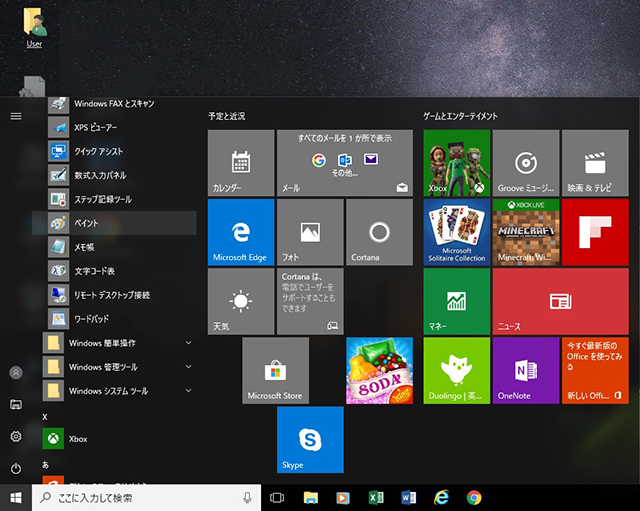Screen dimensions: 640x511
Task: Open the Minecraft tile
Action: [525, 231]
